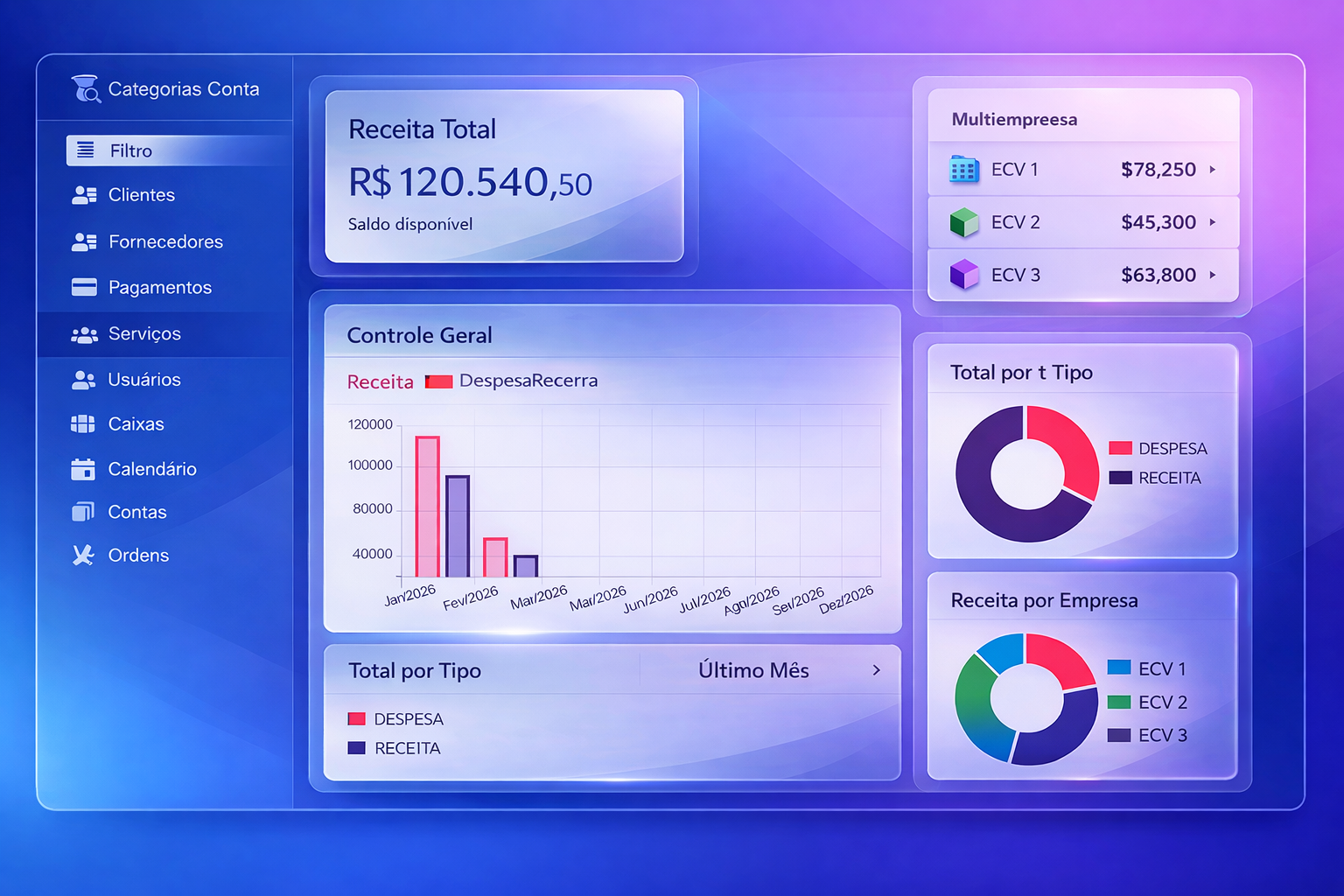Screen dimensions: 1344x896
Task: Select the Clientes people icon in sidebar
Action: 83,195
